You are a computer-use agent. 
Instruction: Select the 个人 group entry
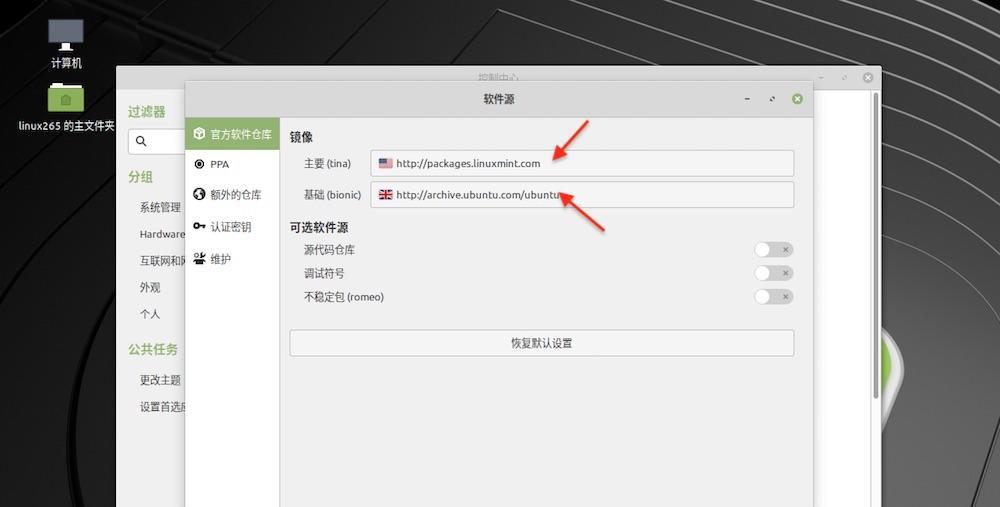click(x=150, y=314)
